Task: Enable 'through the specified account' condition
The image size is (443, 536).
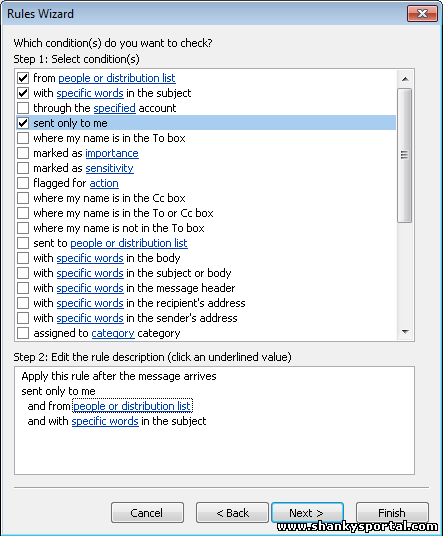Action: 23,108
